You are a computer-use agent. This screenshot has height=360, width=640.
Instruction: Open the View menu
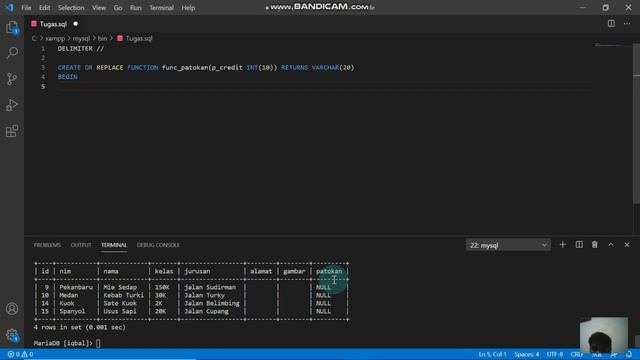(99, 8)
